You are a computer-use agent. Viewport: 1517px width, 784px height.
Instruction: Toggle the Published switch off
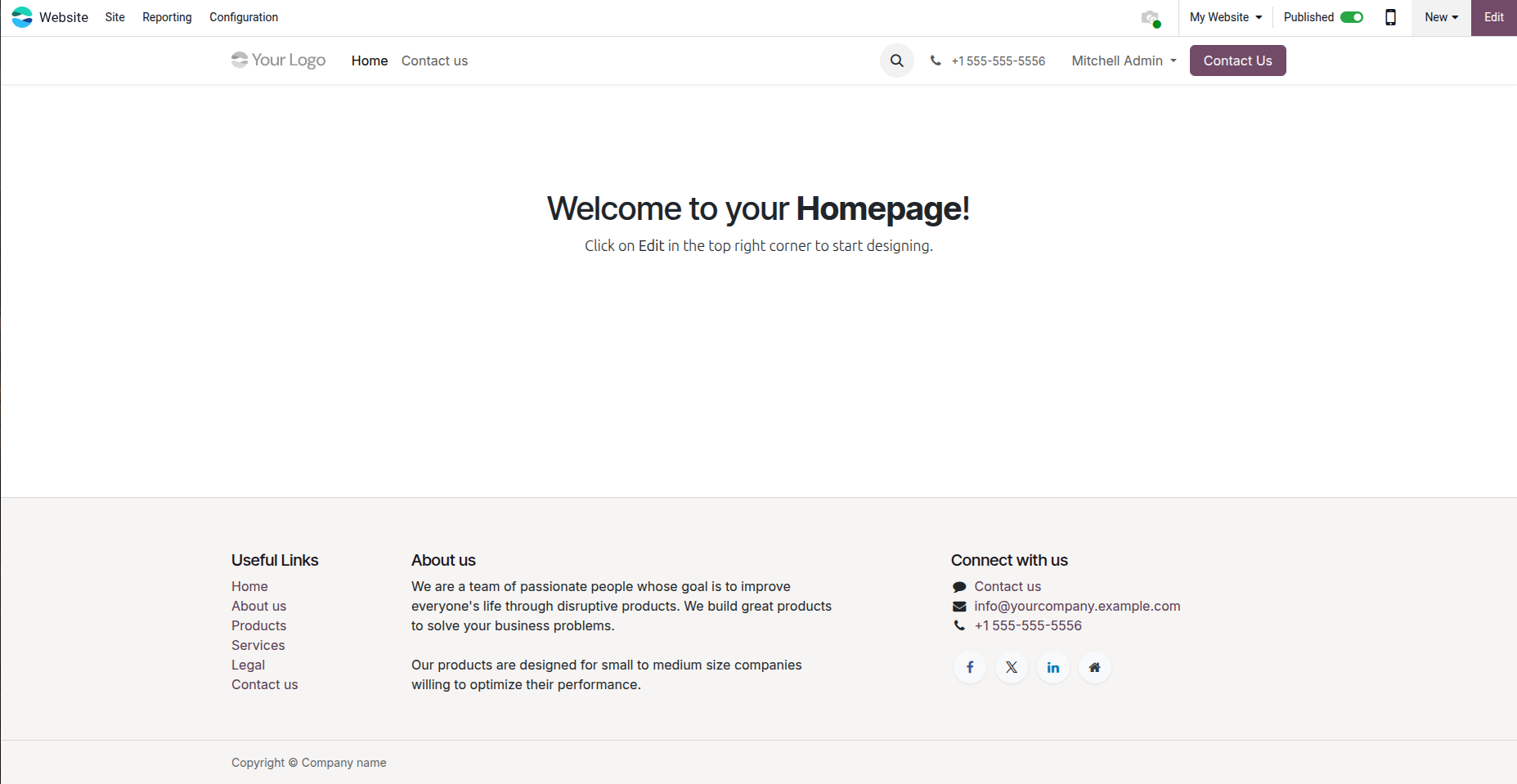[x=1352, y=17]
